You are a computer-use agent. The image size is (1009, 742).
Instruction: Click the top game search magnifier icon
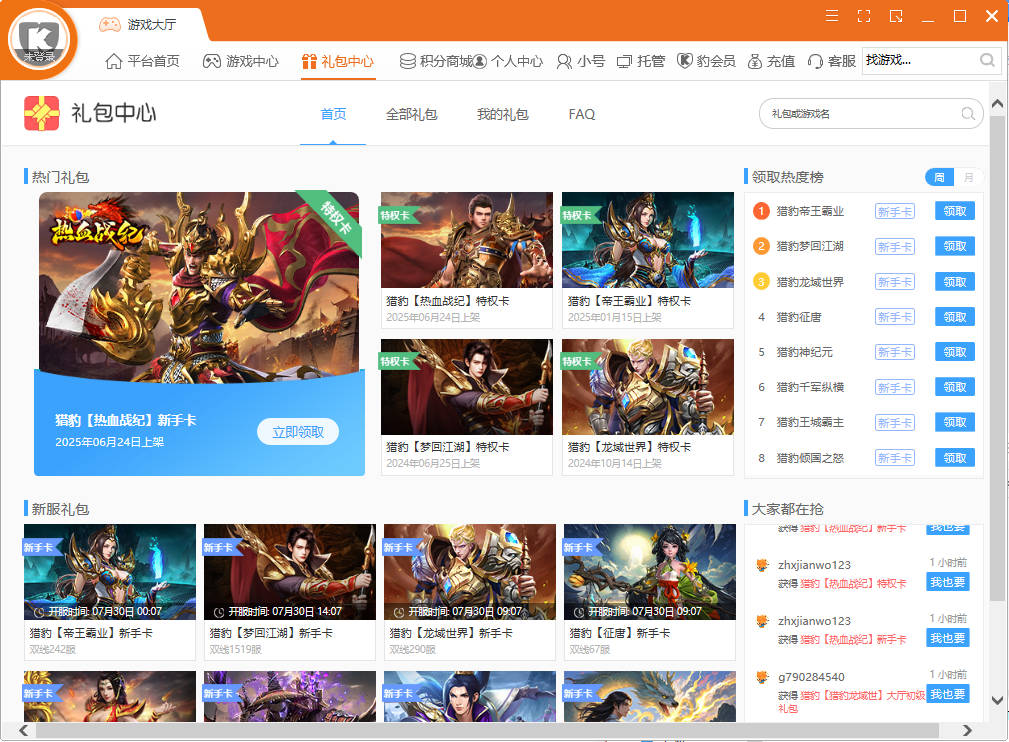point(987,60)
